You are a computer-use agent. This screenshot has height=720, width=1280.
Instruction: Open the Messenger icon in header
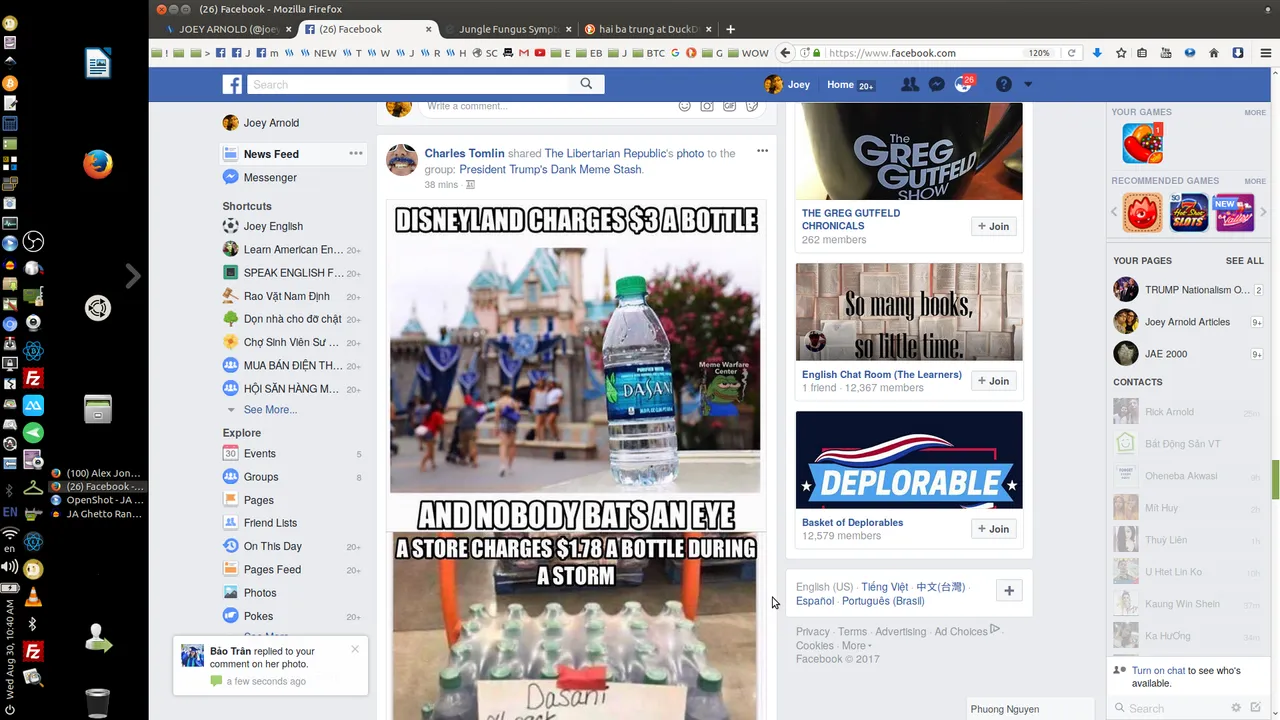click(936, 85)
